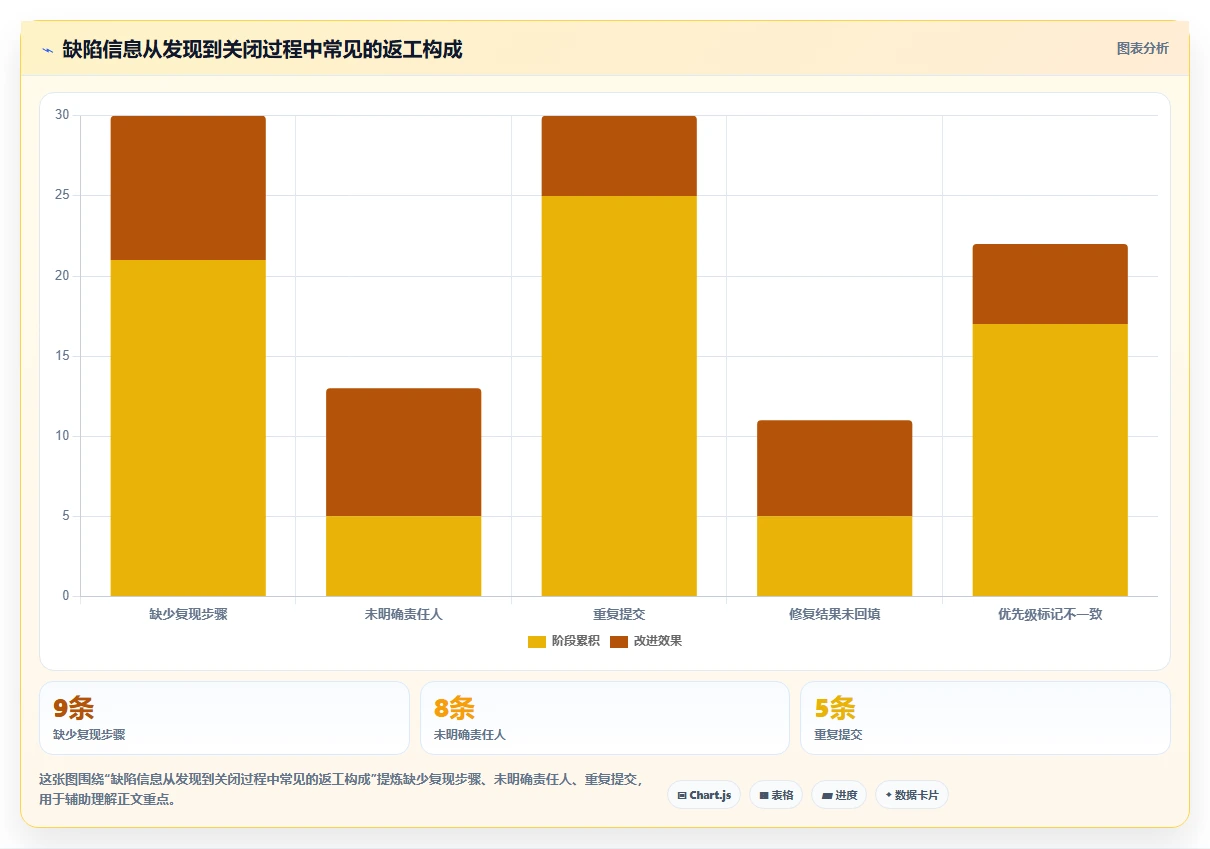
Task: Click the y-axis value 20
Action: point(62,276)
